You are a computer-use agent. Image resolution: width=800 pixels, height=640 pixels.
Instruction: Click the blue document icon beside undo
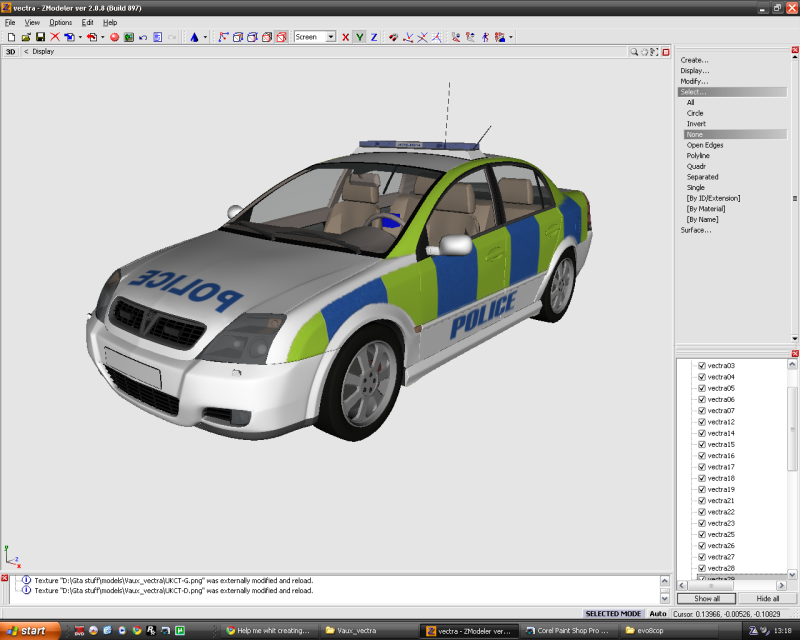158,37
